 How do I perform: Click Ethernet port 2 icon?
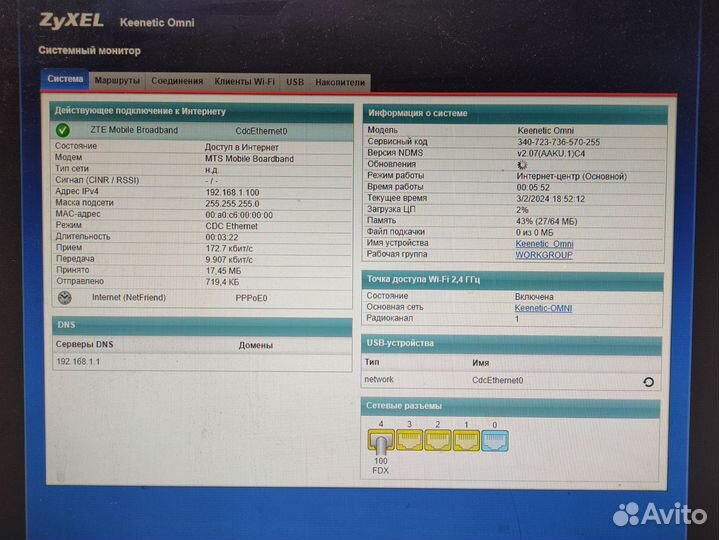tap(437, 439)
